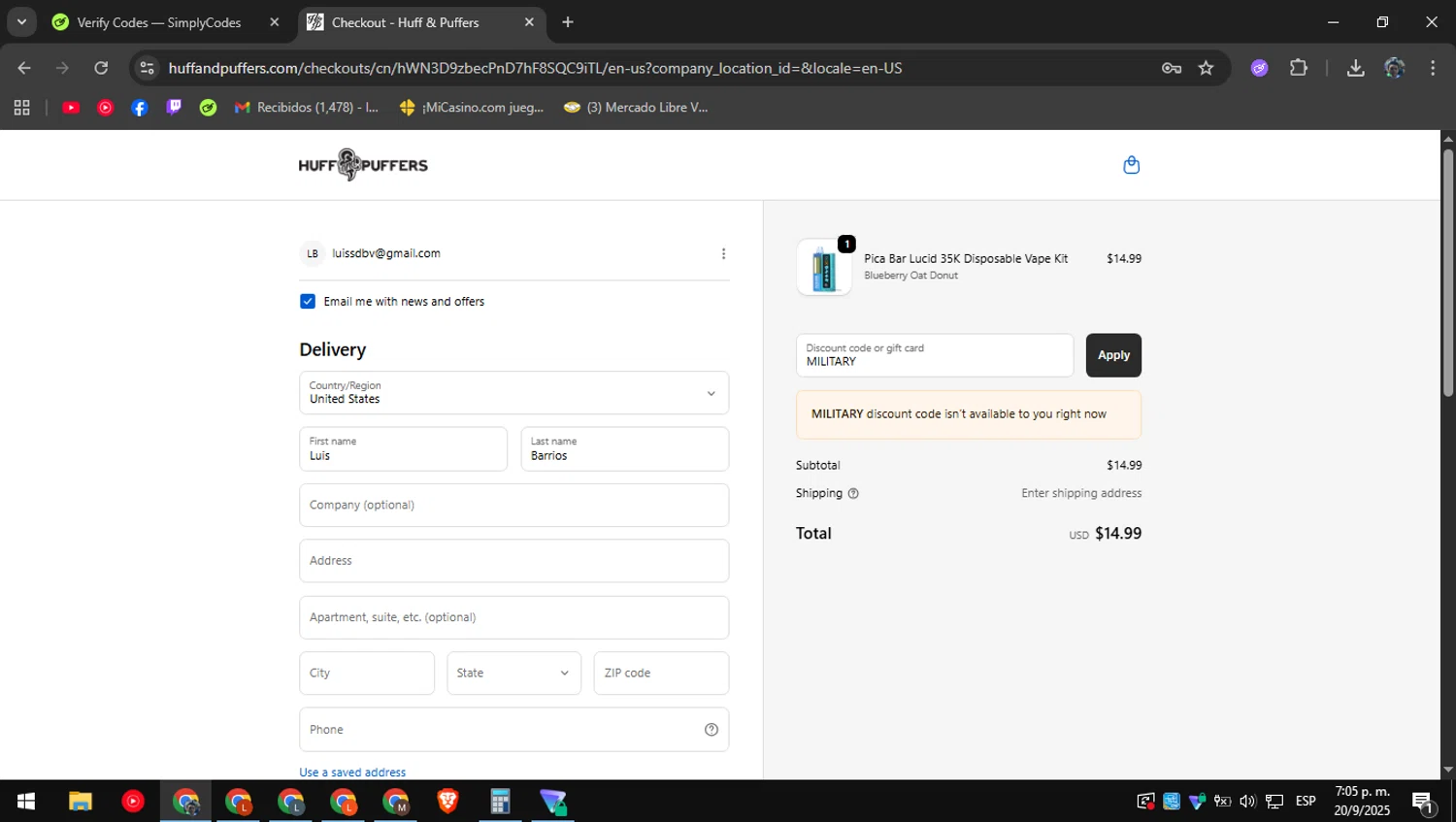Switch to Verify Codes — SimplyCodes tab

(x=159, y=22)
